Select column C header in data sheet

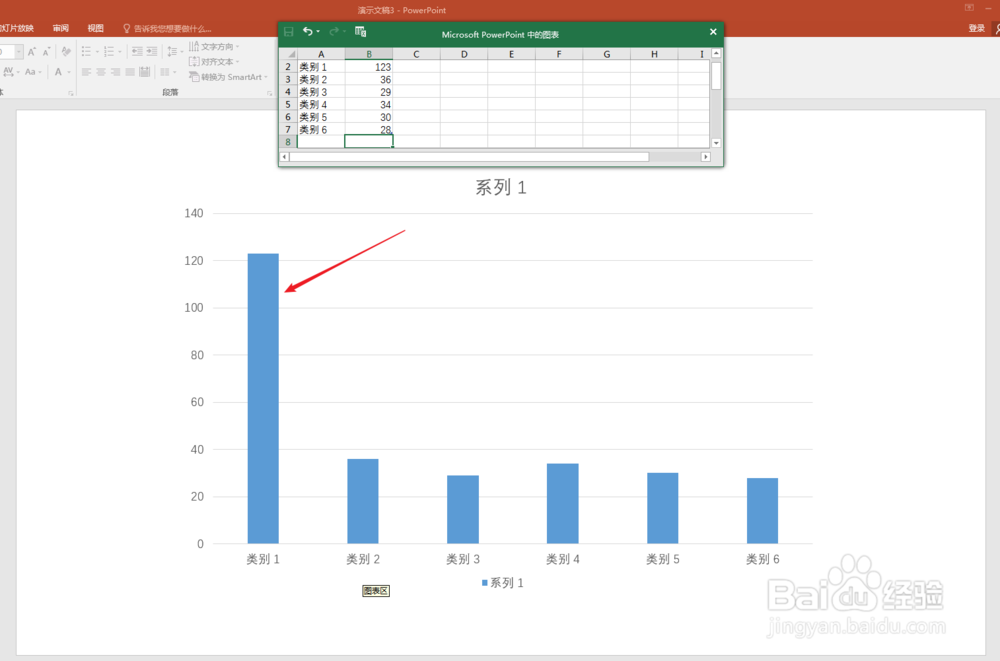tap(416, 54)
